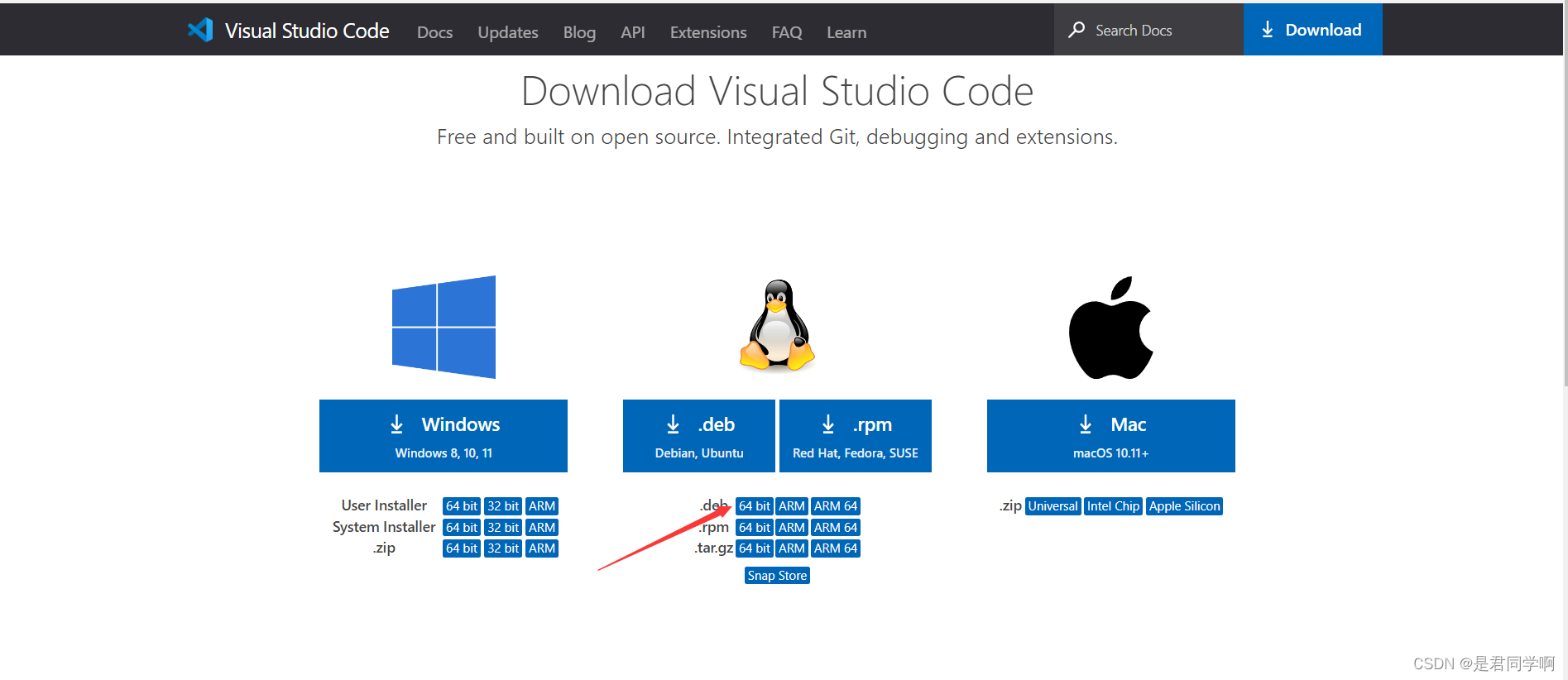Select User Installer ARM
The width and height of the screenshot is (1568, 680).
[x=542, y=506]
